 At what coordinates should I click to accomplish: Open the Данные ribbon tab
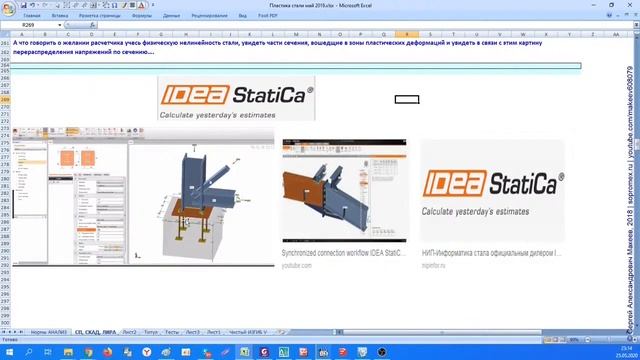click(171, 16)
